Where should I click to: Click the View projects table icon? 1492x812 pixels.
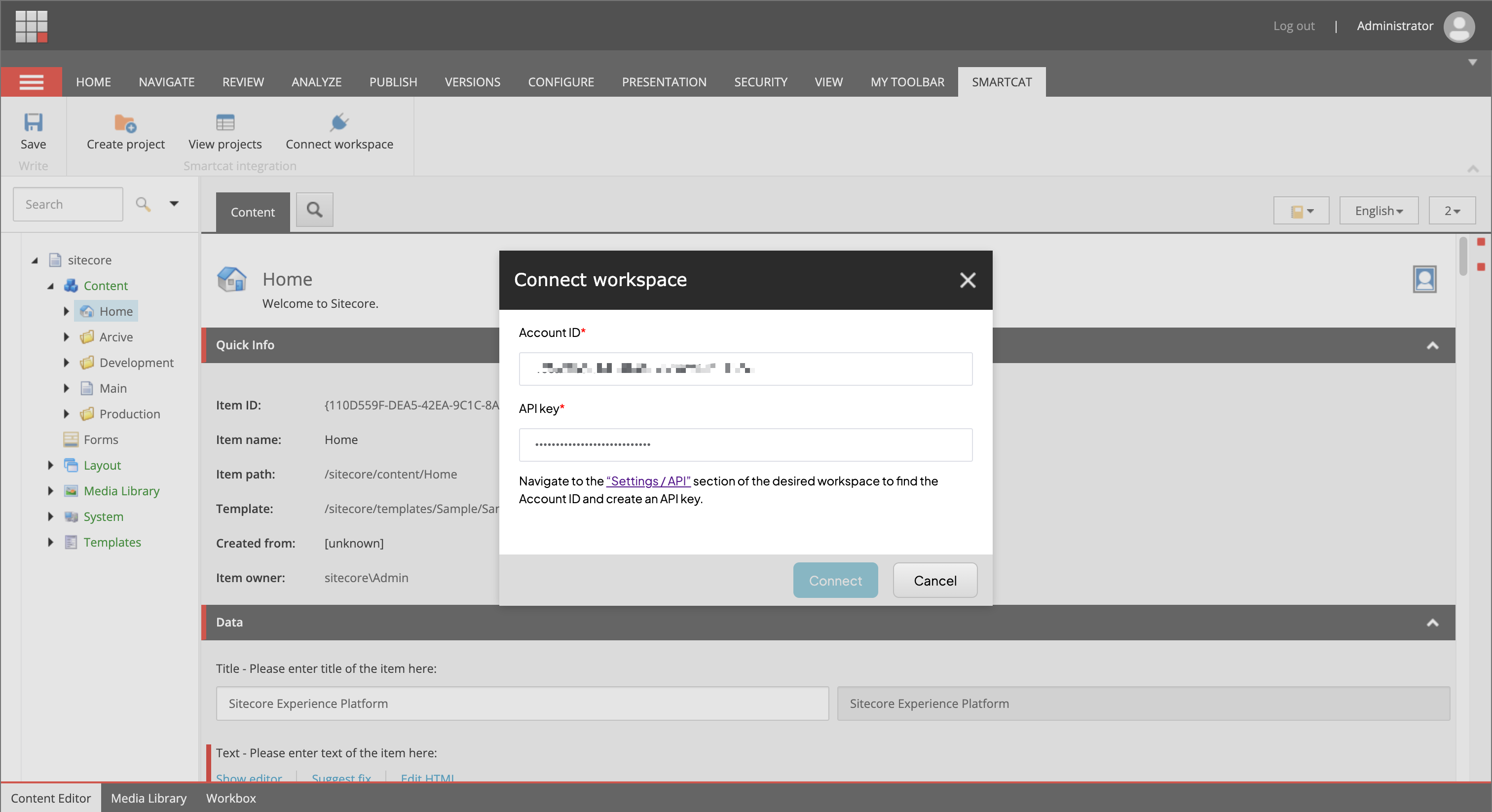[x=224, y=123]
